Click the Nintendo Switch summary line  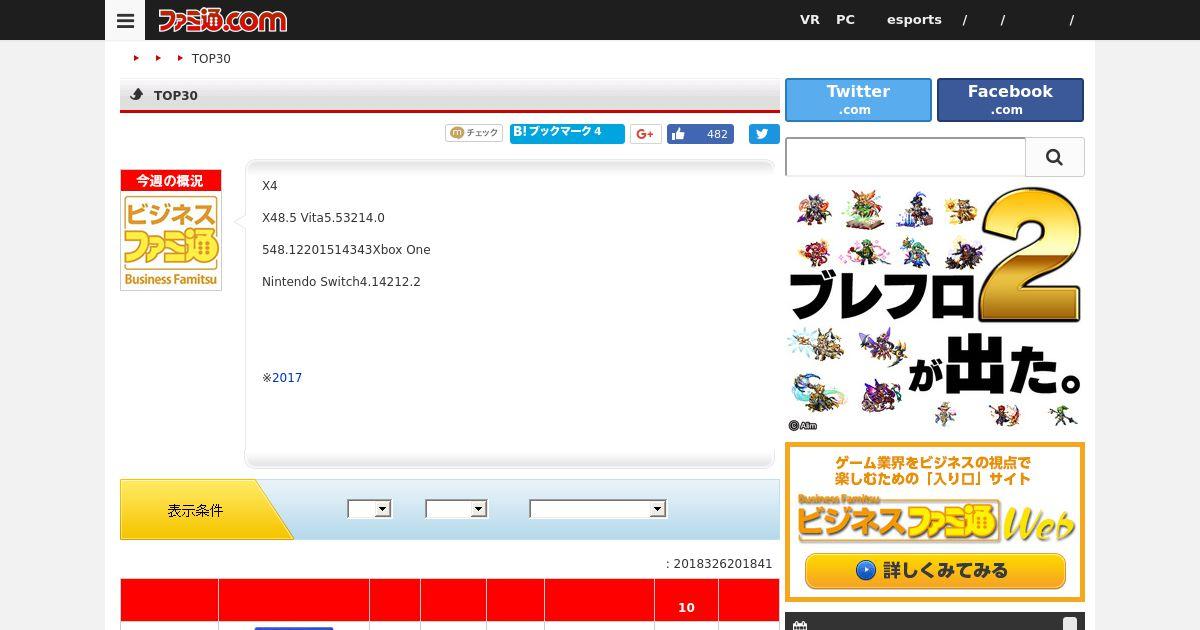coord(341,282)
